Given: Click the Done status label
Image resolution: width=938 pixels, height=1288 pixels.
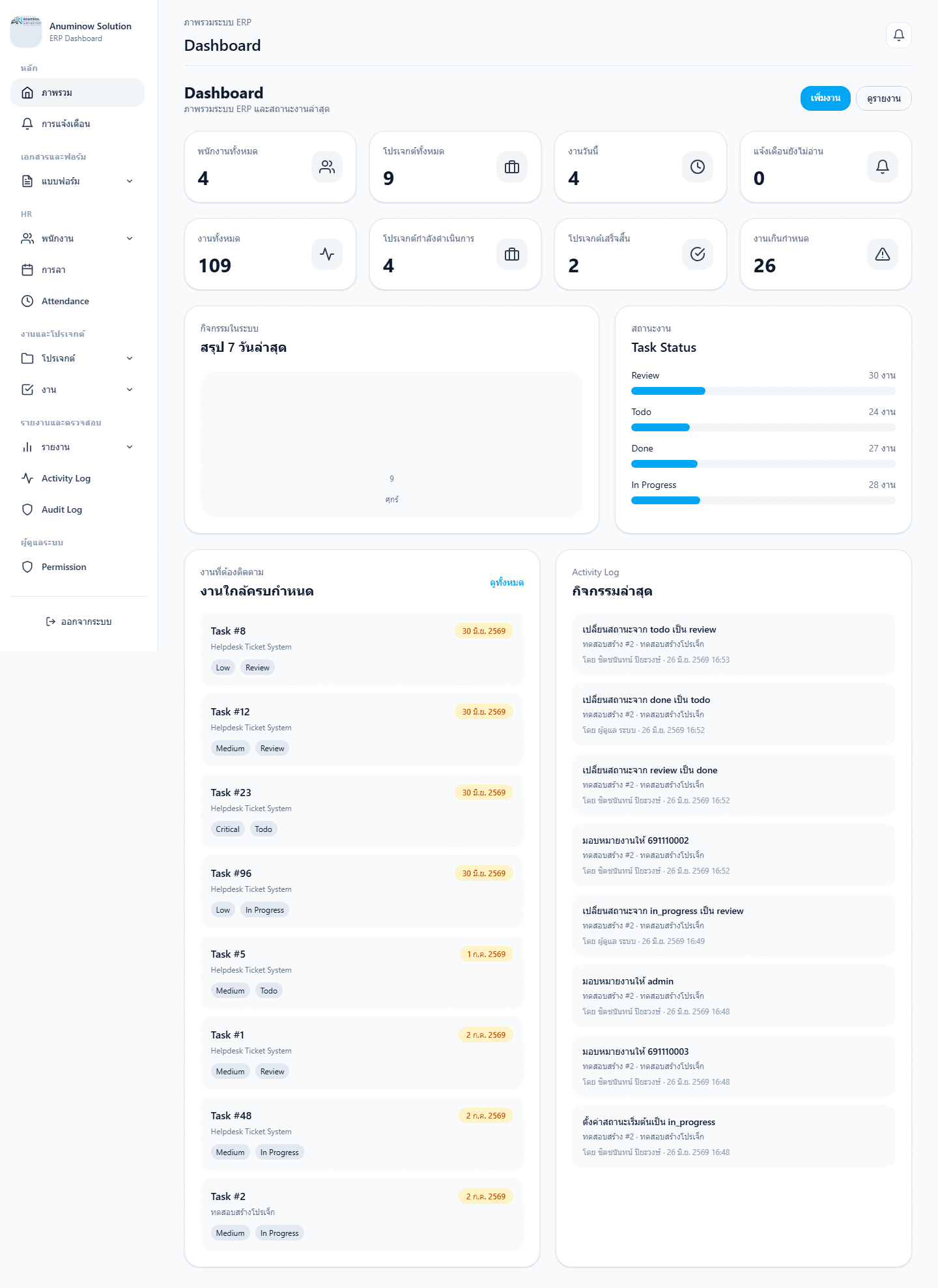Looking at the screenshot, I should click(642, 448).
